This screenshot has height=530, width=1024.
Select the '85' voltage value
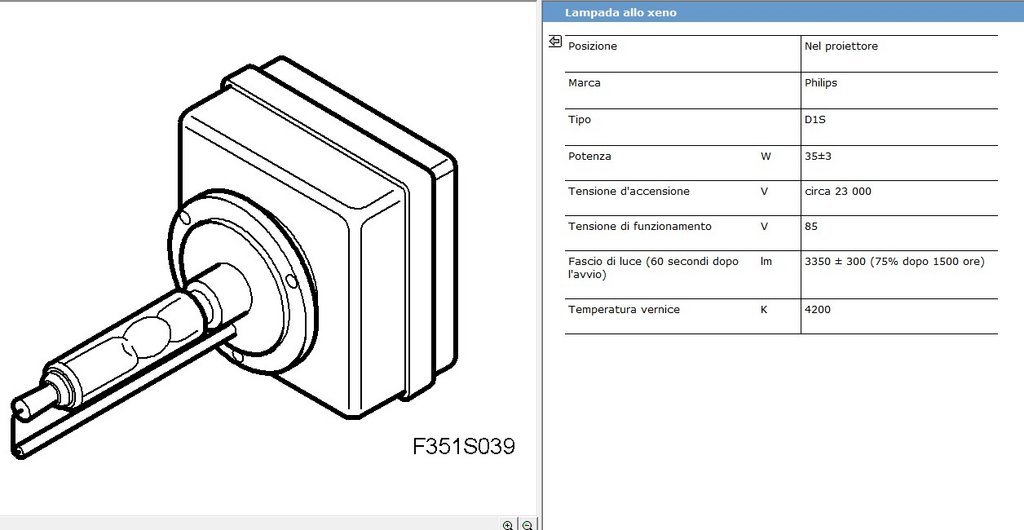tap(811, 226)
